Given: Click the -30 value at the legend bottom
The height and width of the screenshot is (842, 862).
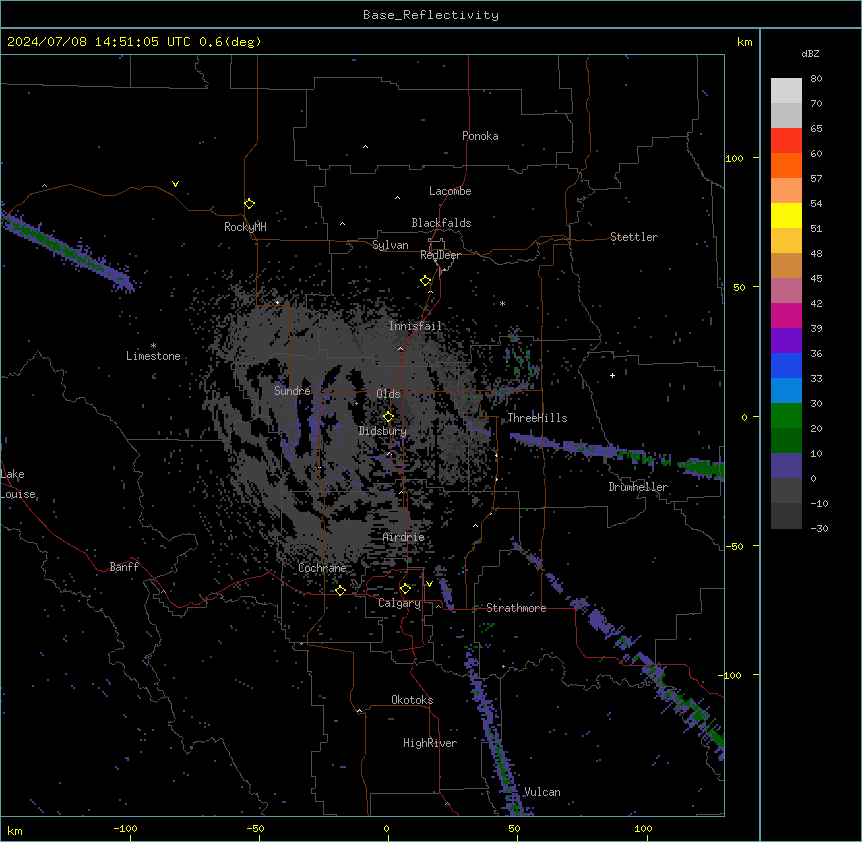Looking at the screenshot, I should [x=819, y=528].
